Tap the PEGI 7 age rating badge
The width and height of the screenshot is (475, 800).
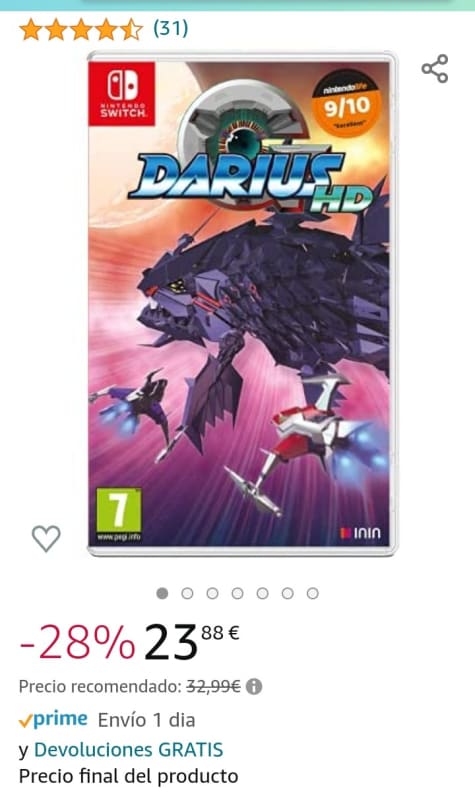tap(119, 515)
